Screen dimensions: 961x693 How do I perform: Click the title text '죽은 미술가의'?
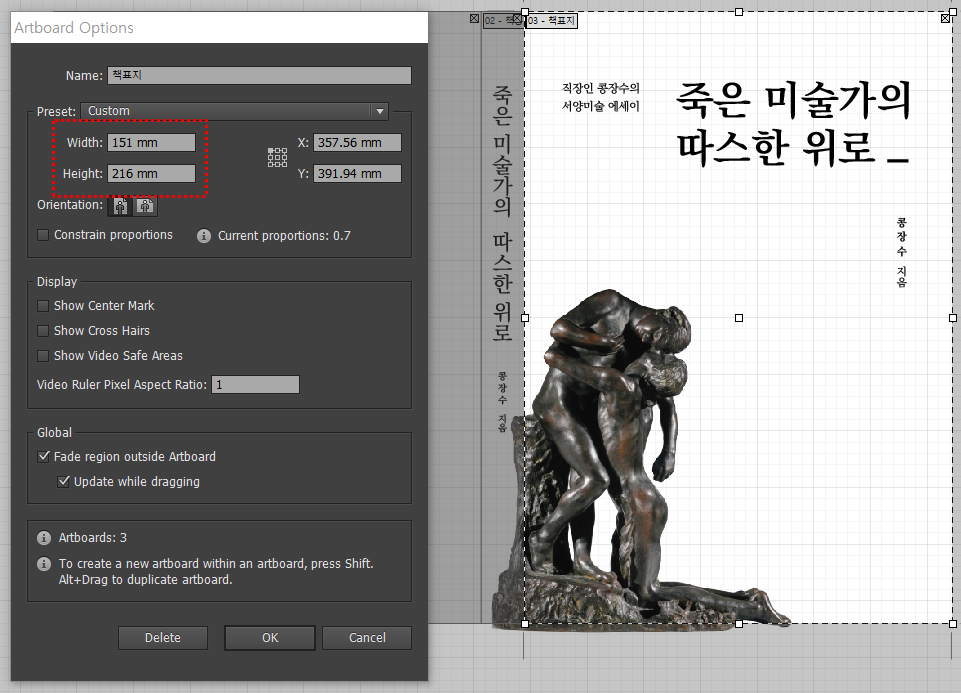coord(794,100)
